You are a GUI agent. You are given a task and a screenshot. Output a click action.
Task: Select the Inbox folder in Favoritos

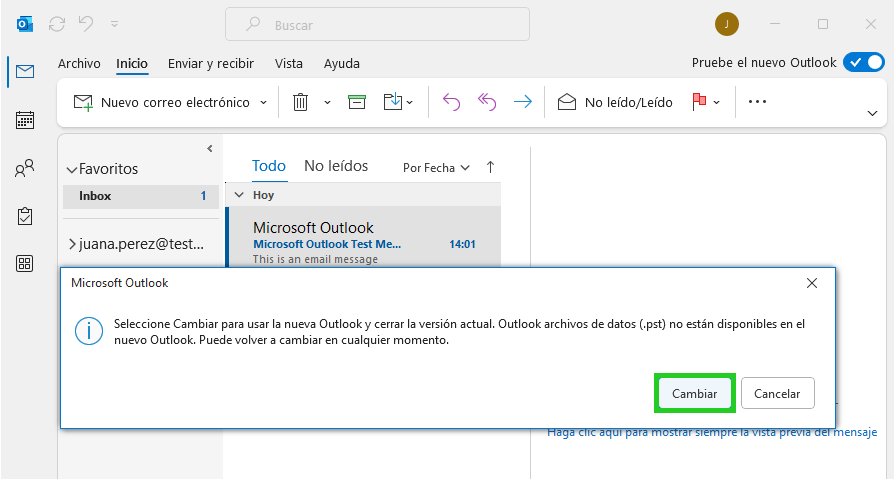pos(141,196)
